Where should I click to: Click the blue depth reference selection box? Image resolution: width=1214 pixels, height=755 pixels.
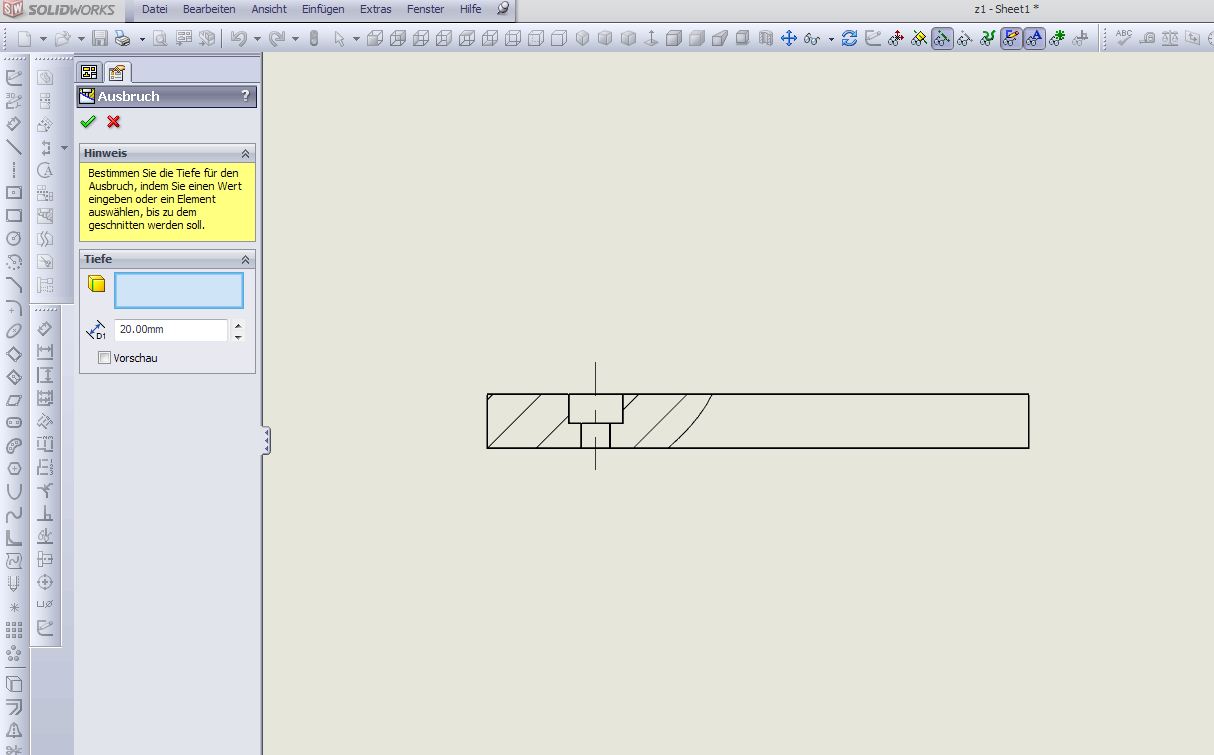(x=179, y=290)
